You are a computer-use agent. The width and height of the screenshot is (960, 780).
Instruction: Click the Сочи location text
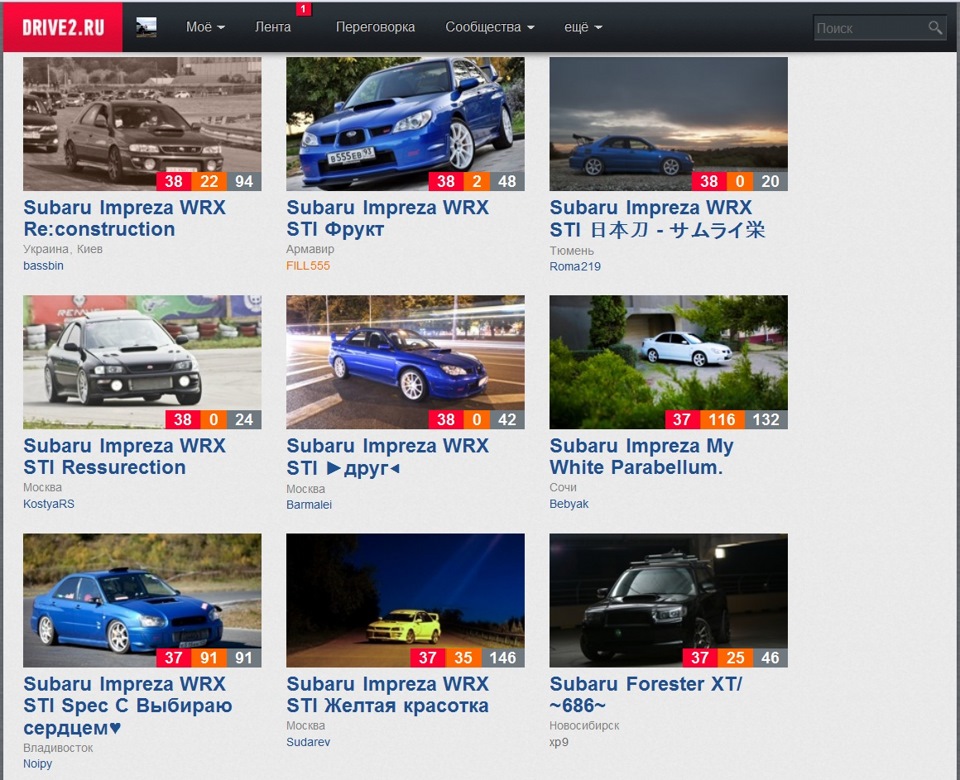[x=563, y=487]
